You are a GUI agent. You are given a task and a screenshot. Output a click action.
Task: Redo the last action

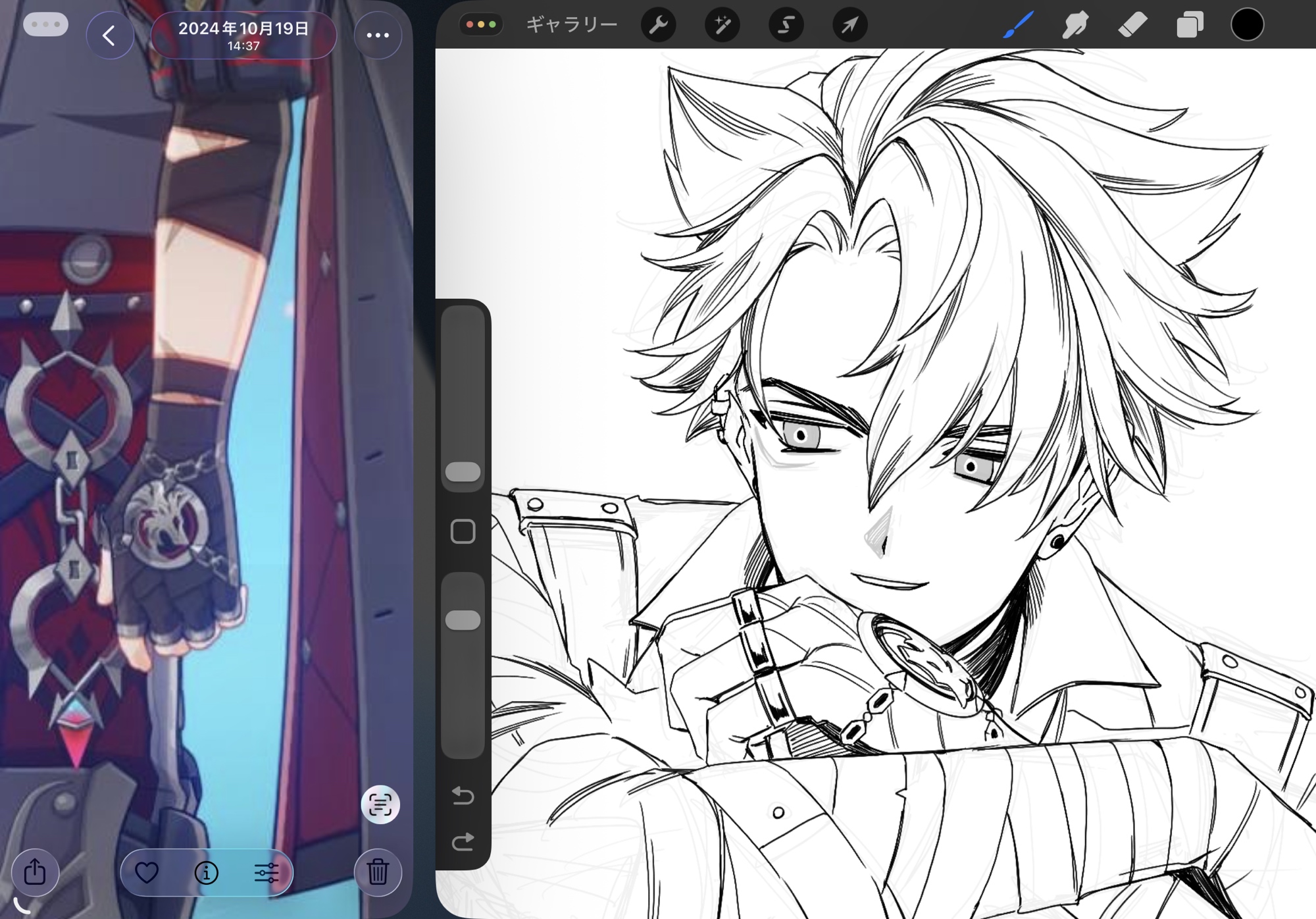463,841
